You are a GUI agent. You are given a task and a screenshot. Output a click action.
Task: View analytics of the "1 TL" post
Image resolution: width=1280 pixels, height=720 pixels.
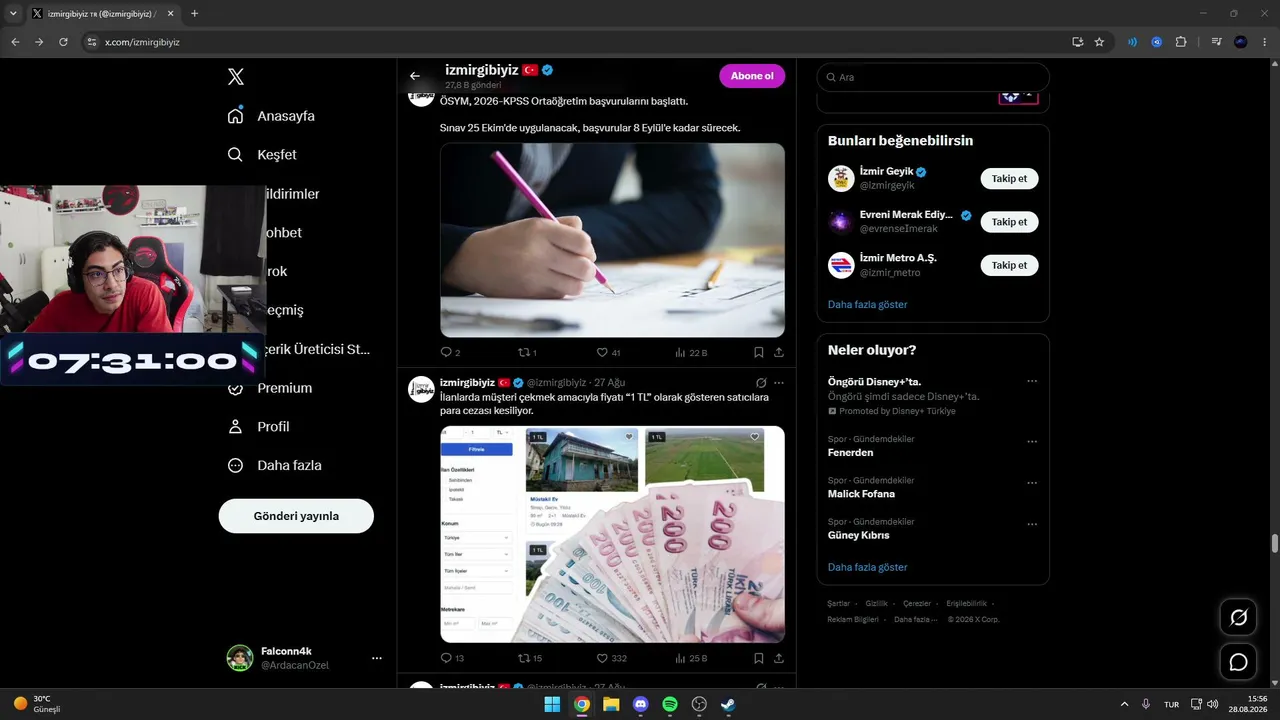(681, 659)
